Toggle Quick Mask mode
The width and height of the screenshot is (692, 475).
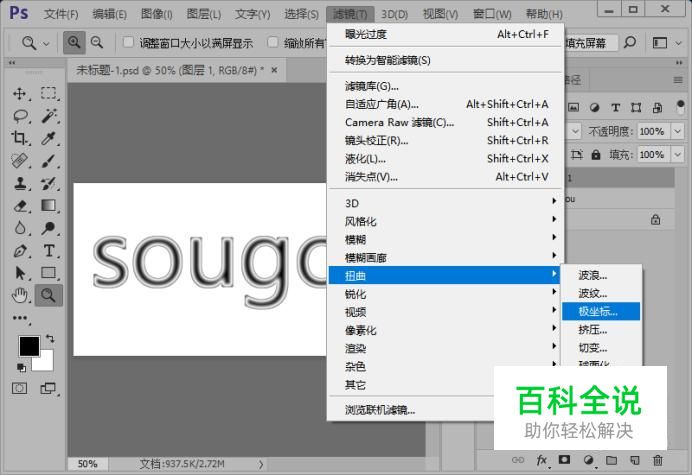coord(19,388)
